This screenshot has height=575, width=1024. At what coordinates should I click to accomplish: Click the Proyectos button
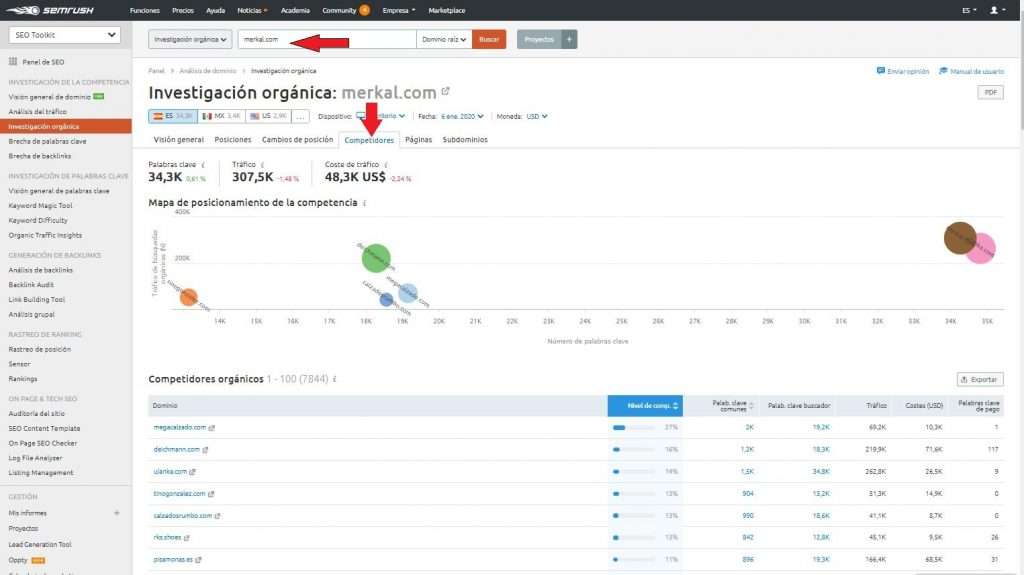tap(539, 39)
